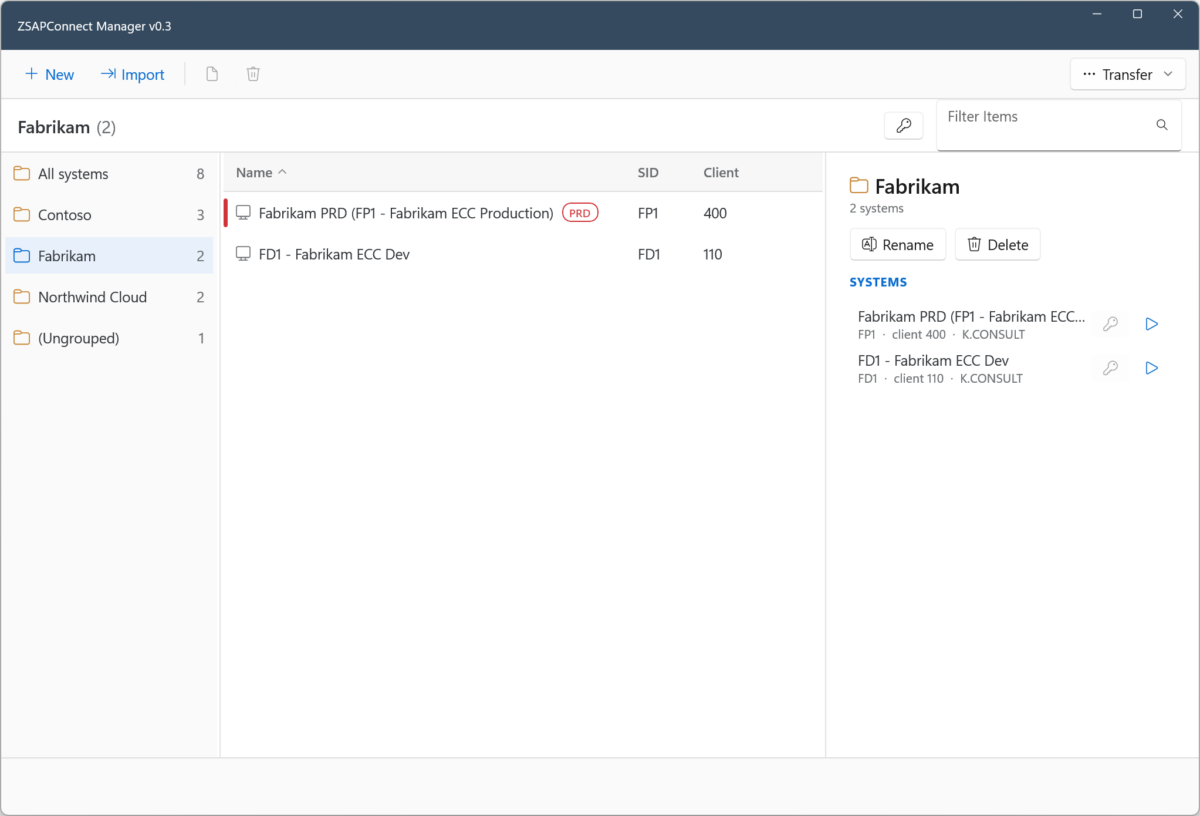Open Fabrikam PRD entry in the Systems panel
This screenshot has height=816, width=1200.
point(971,324)
